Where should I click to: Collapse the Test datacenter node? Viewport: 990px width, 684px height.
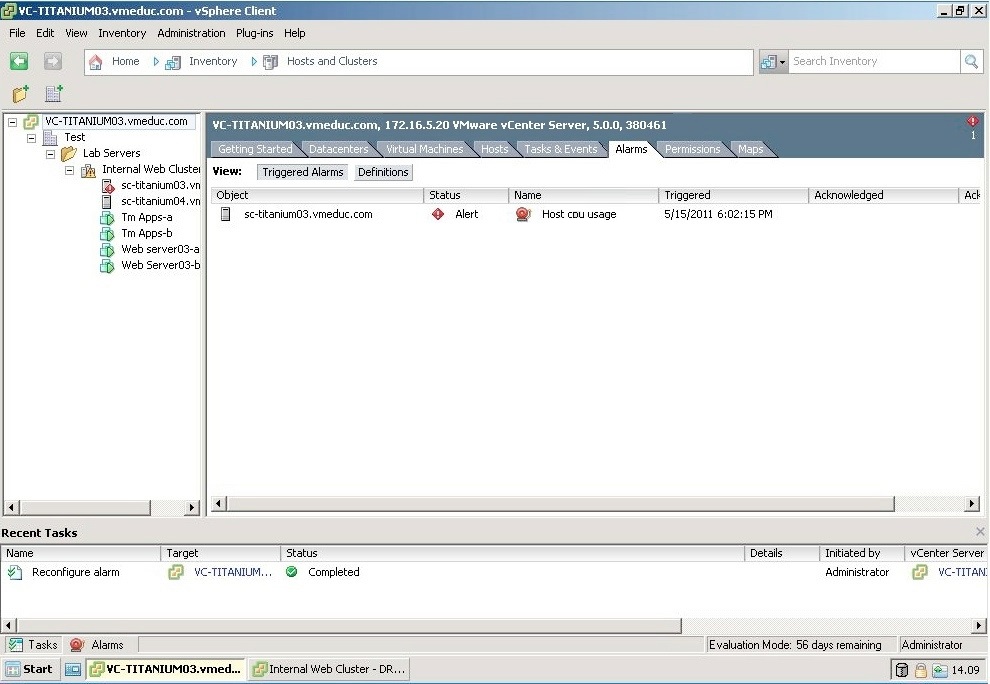pyautogui.click(x=32, y=138)
